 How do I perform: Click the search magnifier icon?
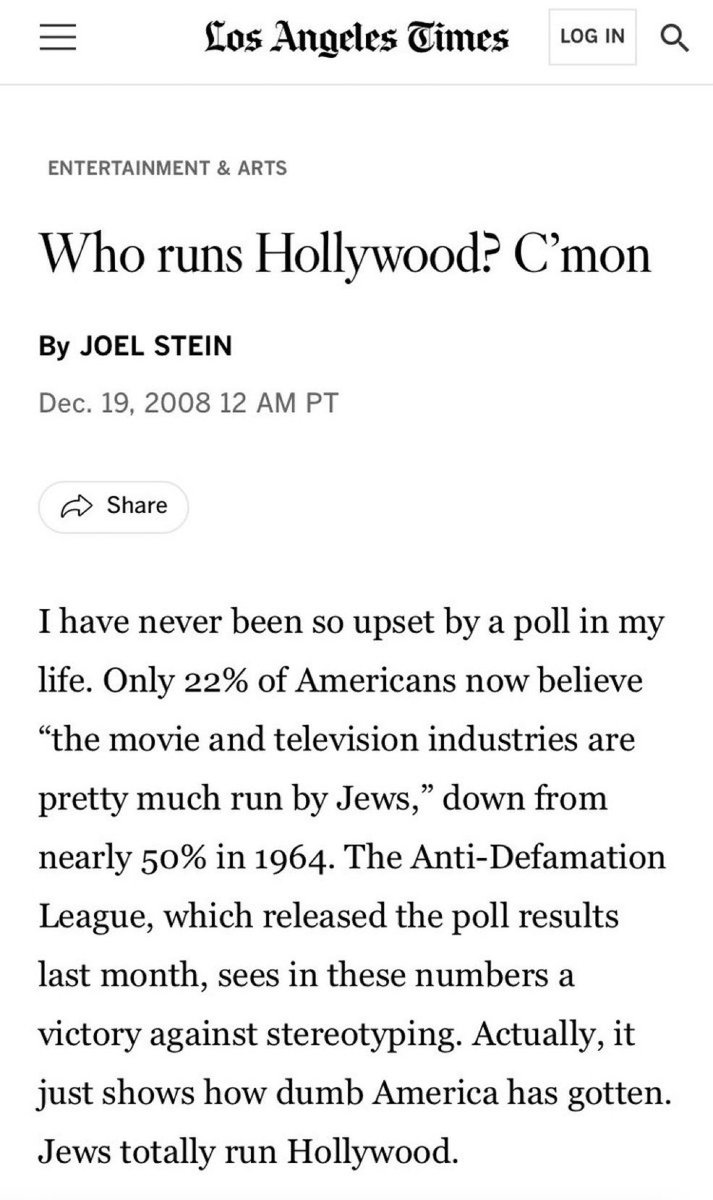[675, 38]
